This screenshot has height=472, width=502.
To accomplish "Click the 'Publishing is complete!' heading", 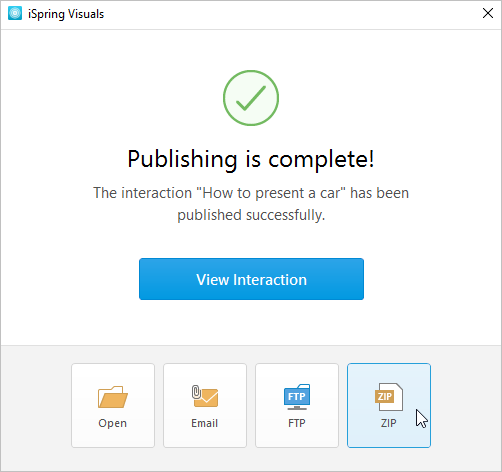I will [x=251, y=159].
